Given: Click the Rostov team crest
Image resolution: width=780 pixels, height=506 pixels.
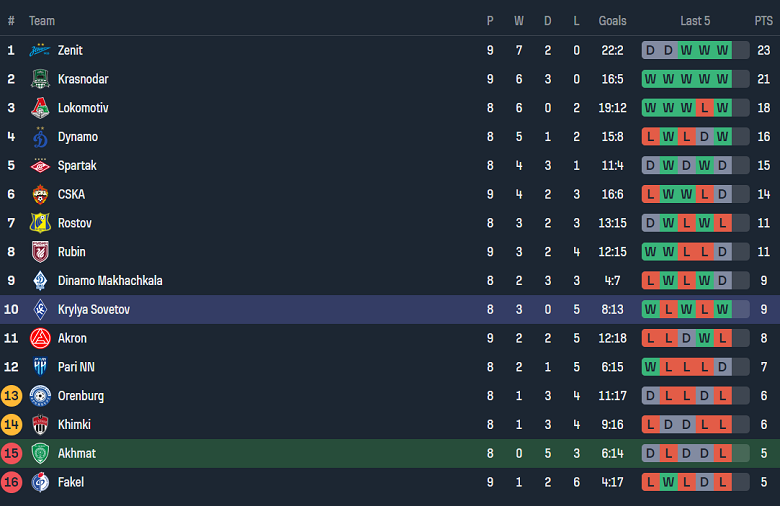Looking at the screenshot, I should click(x=40, y=223).
